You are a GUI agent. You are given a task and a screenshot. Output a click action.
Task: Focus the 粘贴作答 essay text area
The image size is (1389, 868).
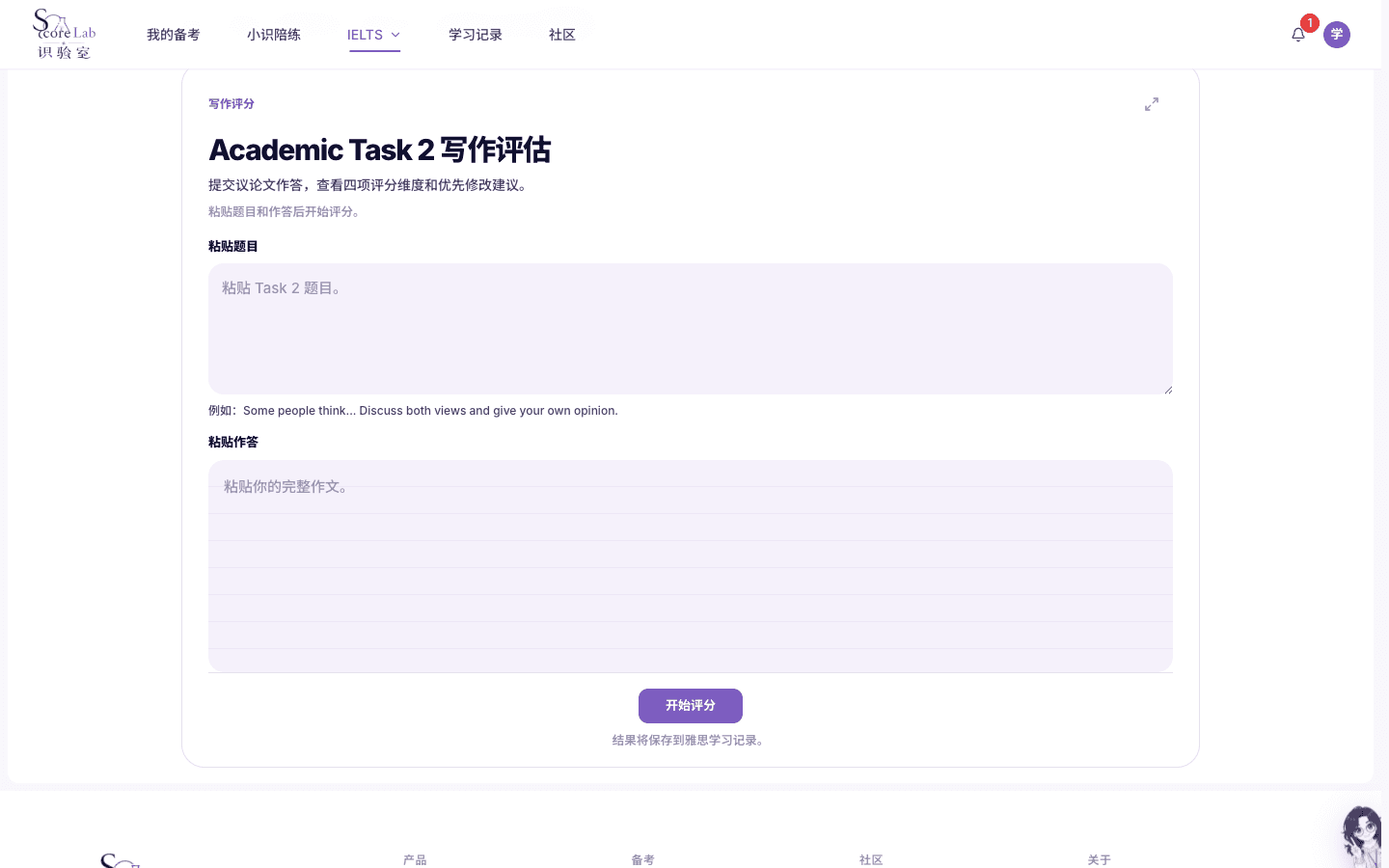coord(691,566)
